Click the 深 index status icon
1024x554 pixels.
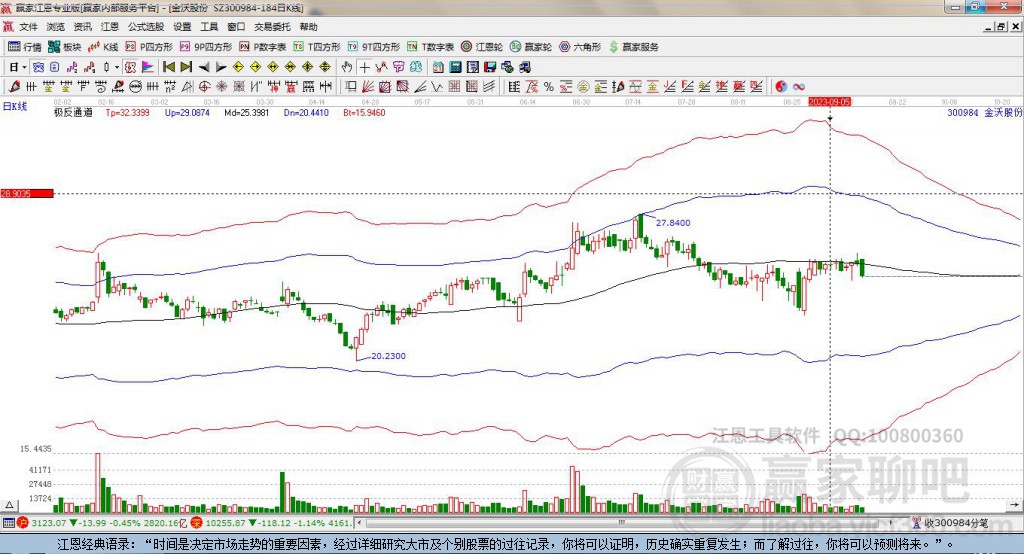[x=196, y=523]
